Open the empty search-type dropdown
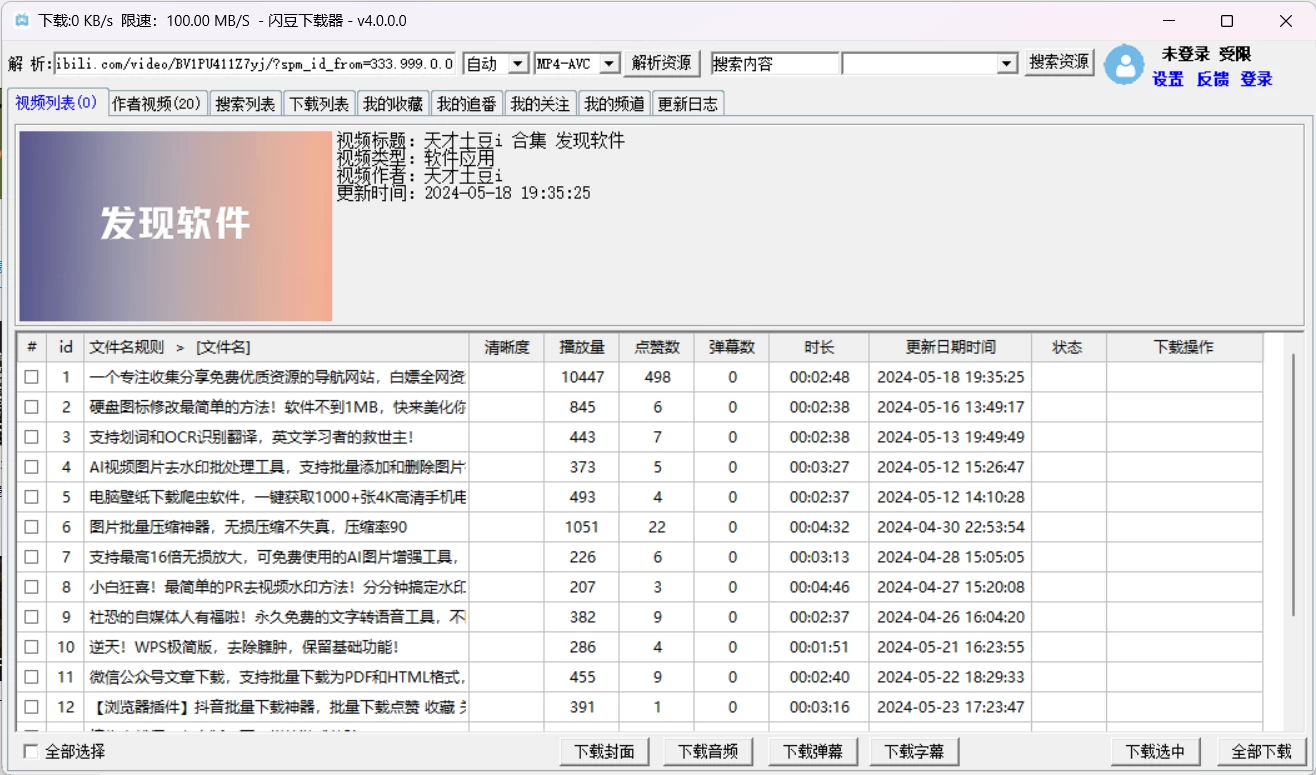1316x775 pixels. click(x=1007, y=64)
